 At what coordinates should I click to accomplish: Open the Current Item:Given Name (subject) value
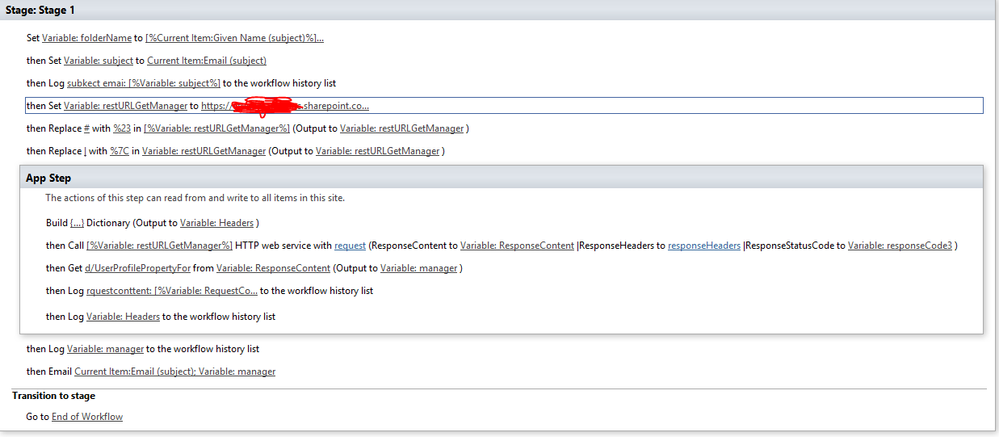234,38
